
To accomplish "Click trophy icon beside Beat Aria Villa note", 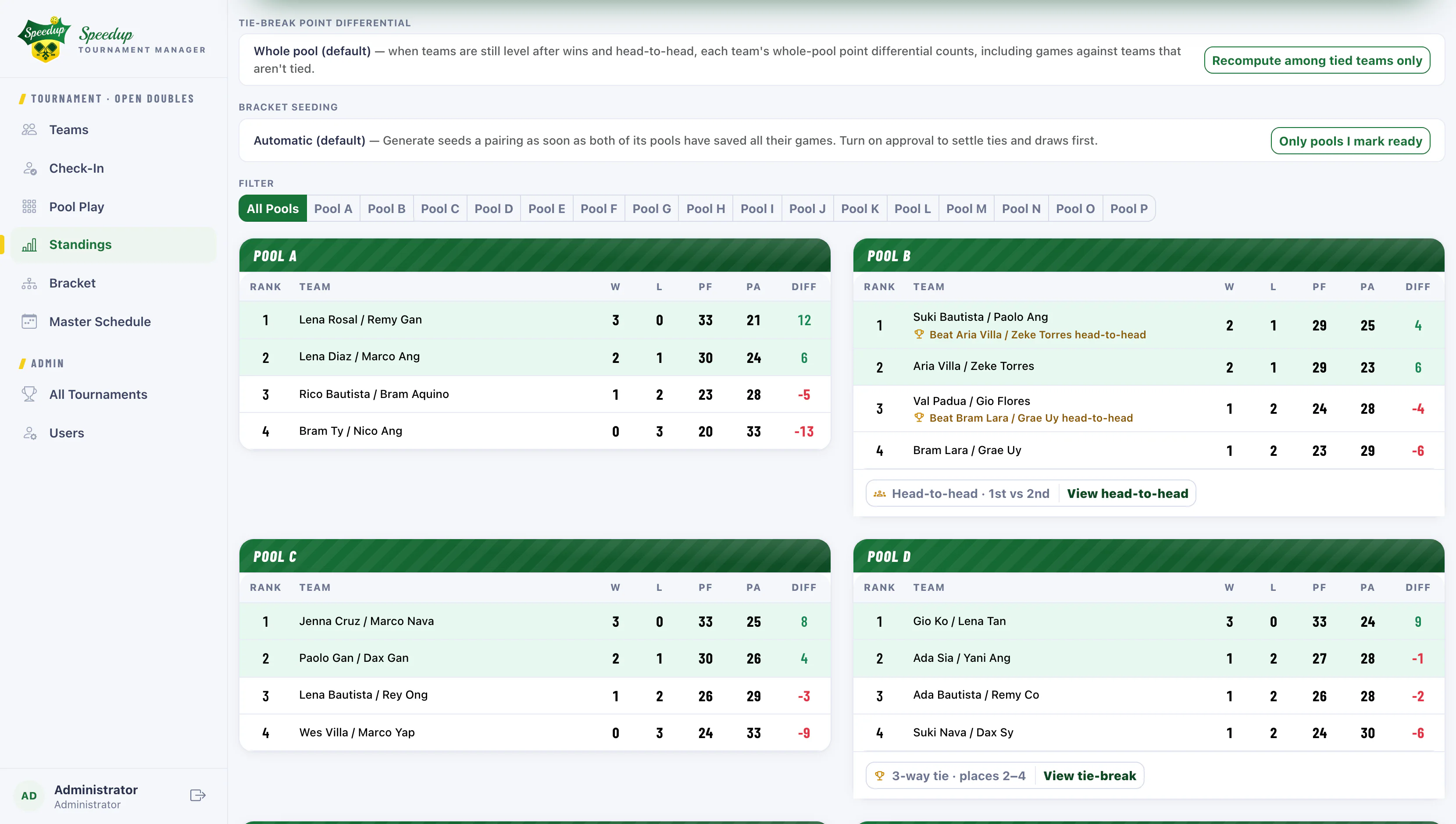I will [x=919, y=334].
